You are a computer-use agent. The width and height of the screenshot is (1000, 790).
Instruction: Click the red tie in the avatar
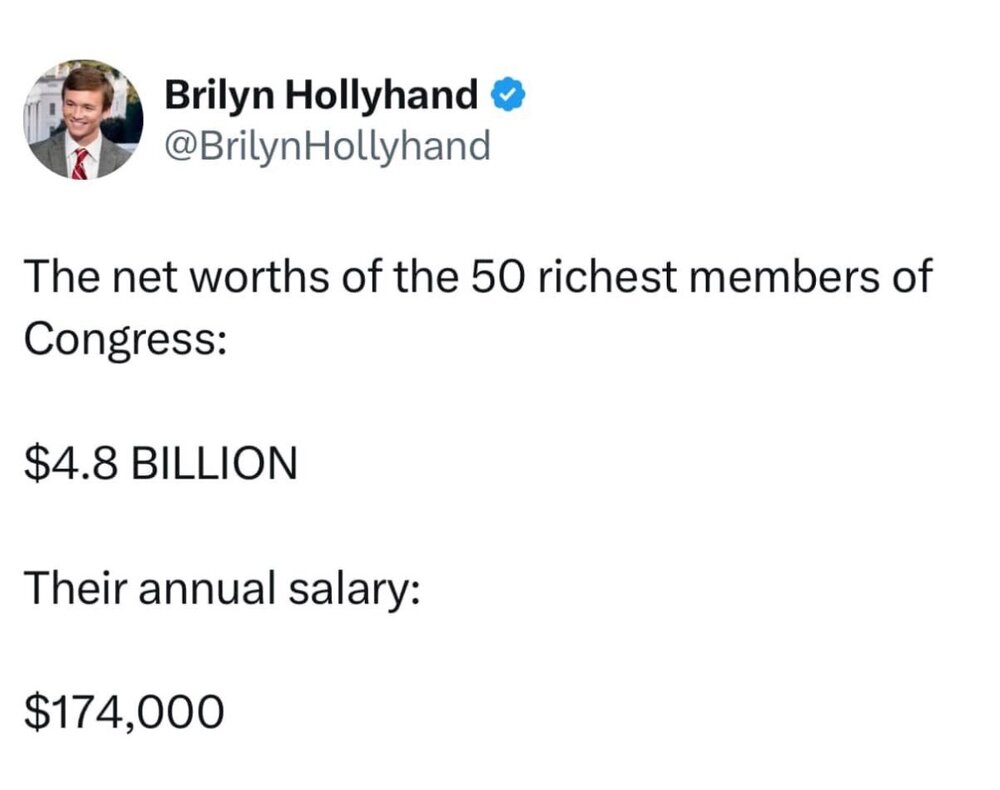(x=79, y=162)
